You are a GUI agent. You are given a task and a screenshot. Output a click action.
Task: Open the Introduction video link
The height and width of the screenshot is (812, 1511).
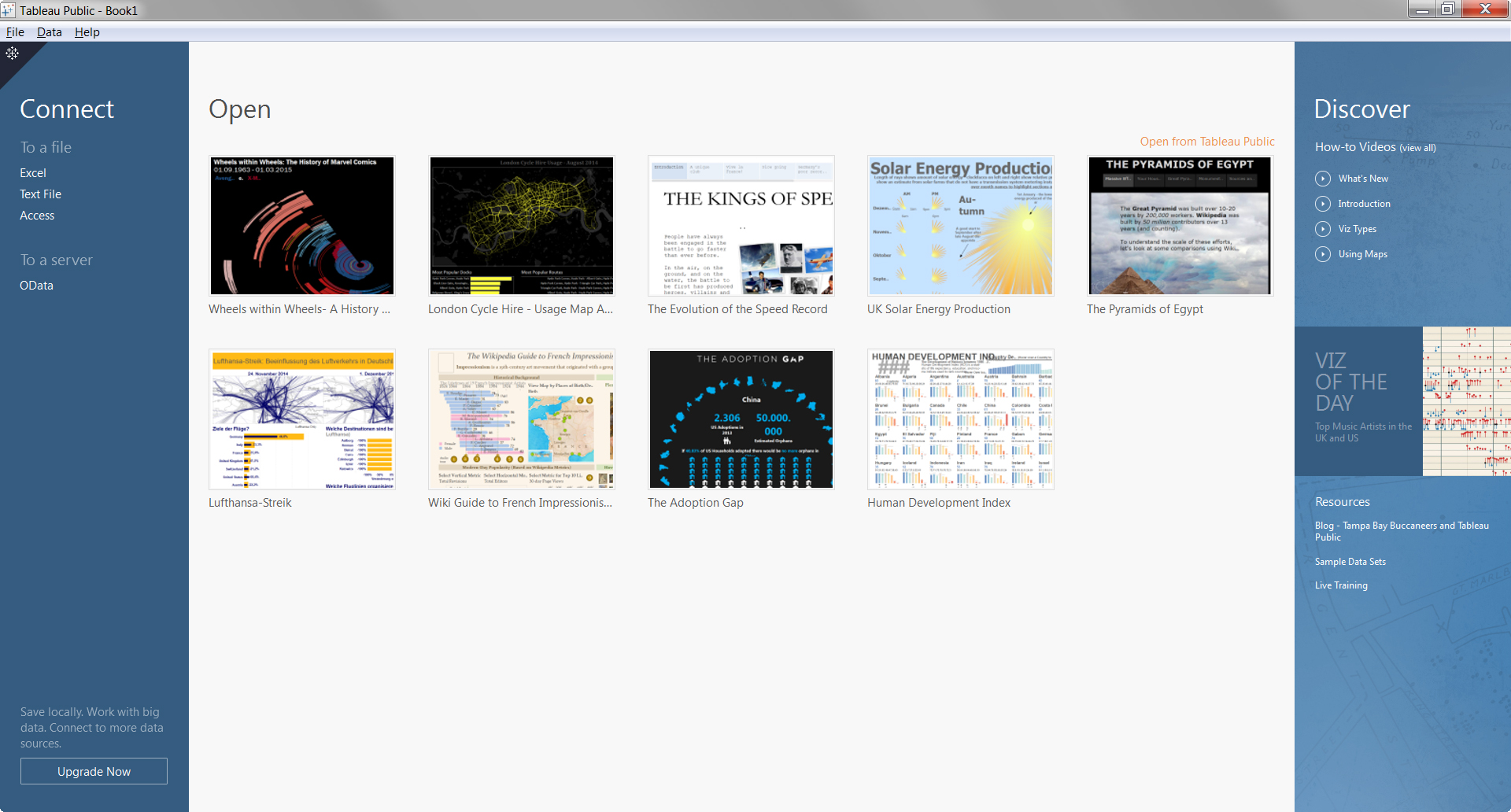point(1364,204)
